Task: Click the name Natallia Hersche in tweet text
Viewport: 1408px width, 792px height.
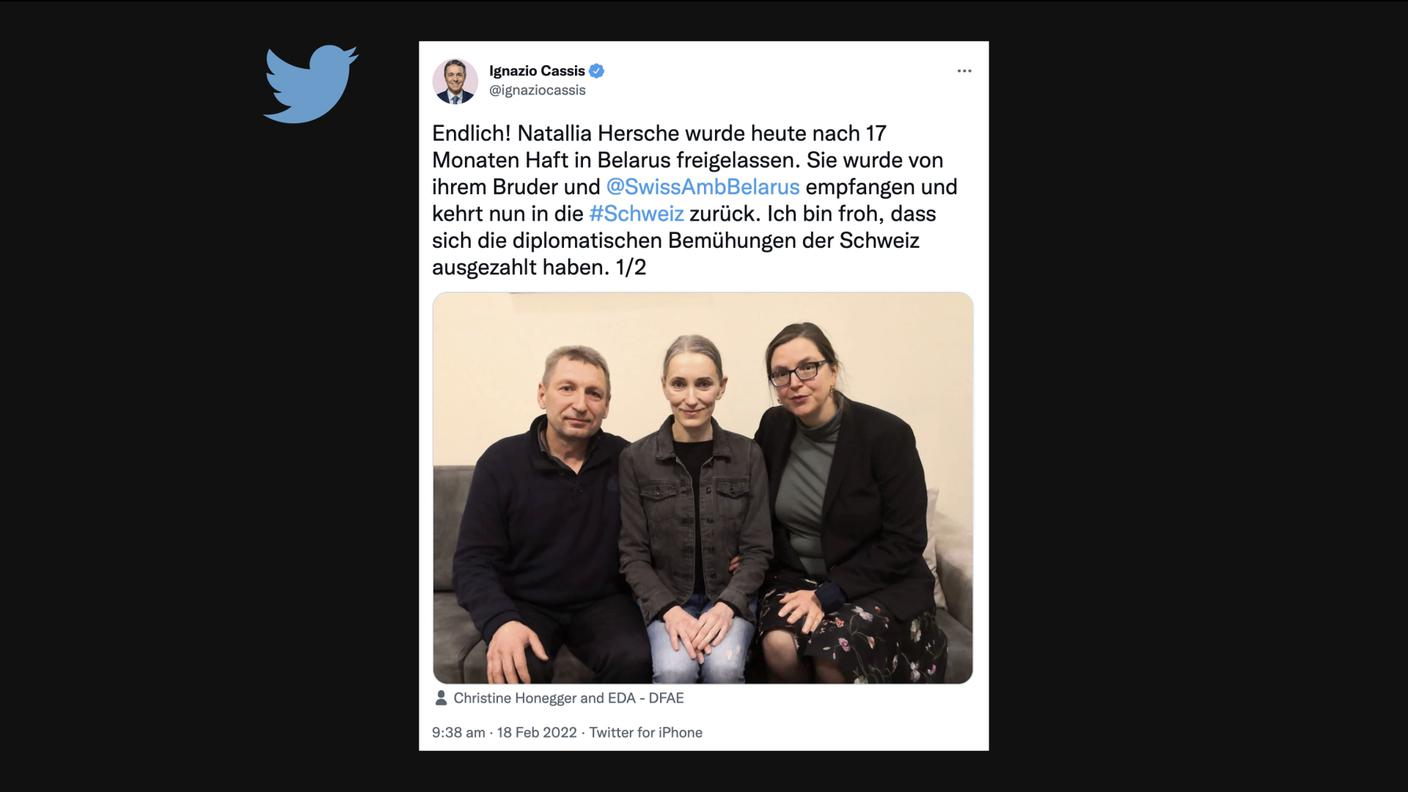Action: [598, 133]
